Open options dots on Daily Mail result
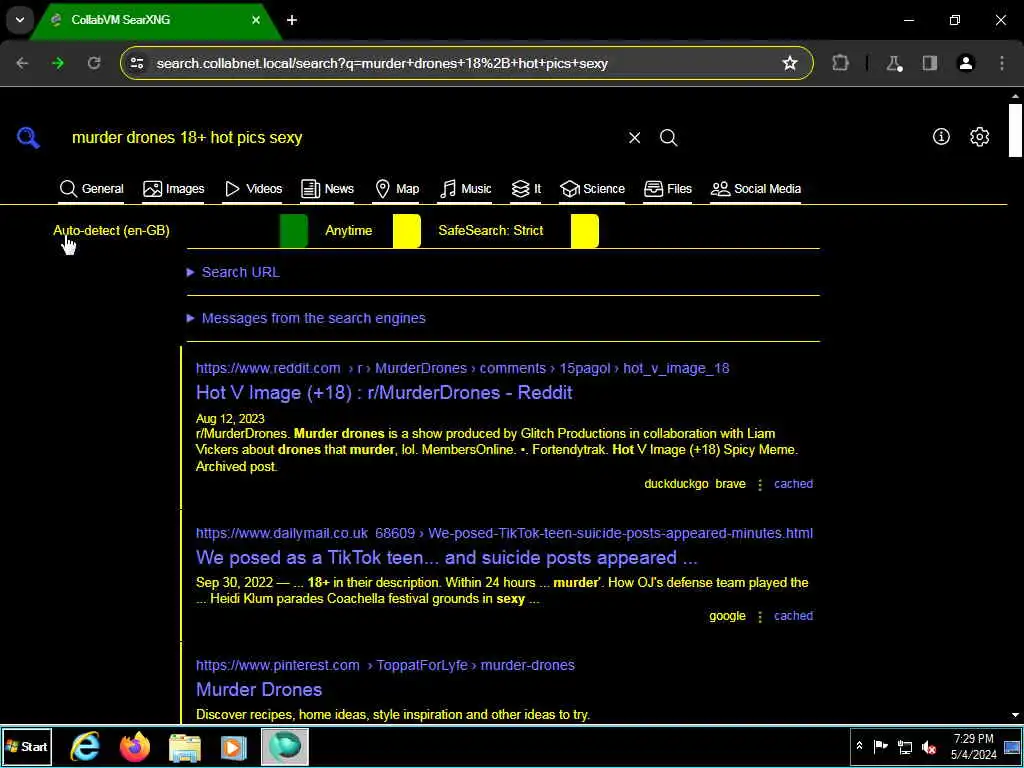This screenshot has height=768, width=1024. coord(760,616)
